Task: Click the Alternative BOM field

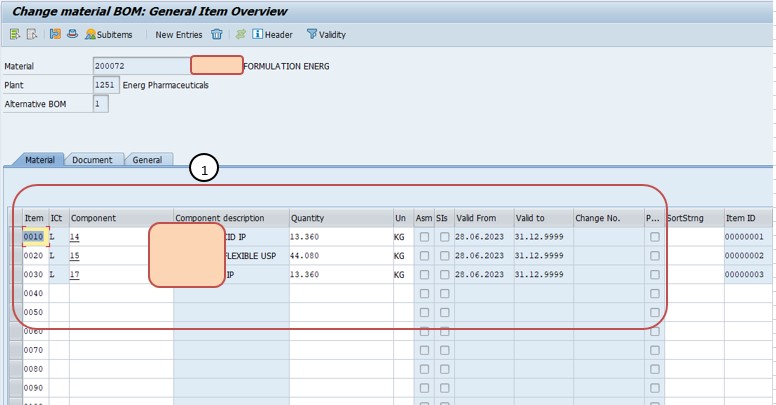Action: pyautogui.click(x=100, y=104)
